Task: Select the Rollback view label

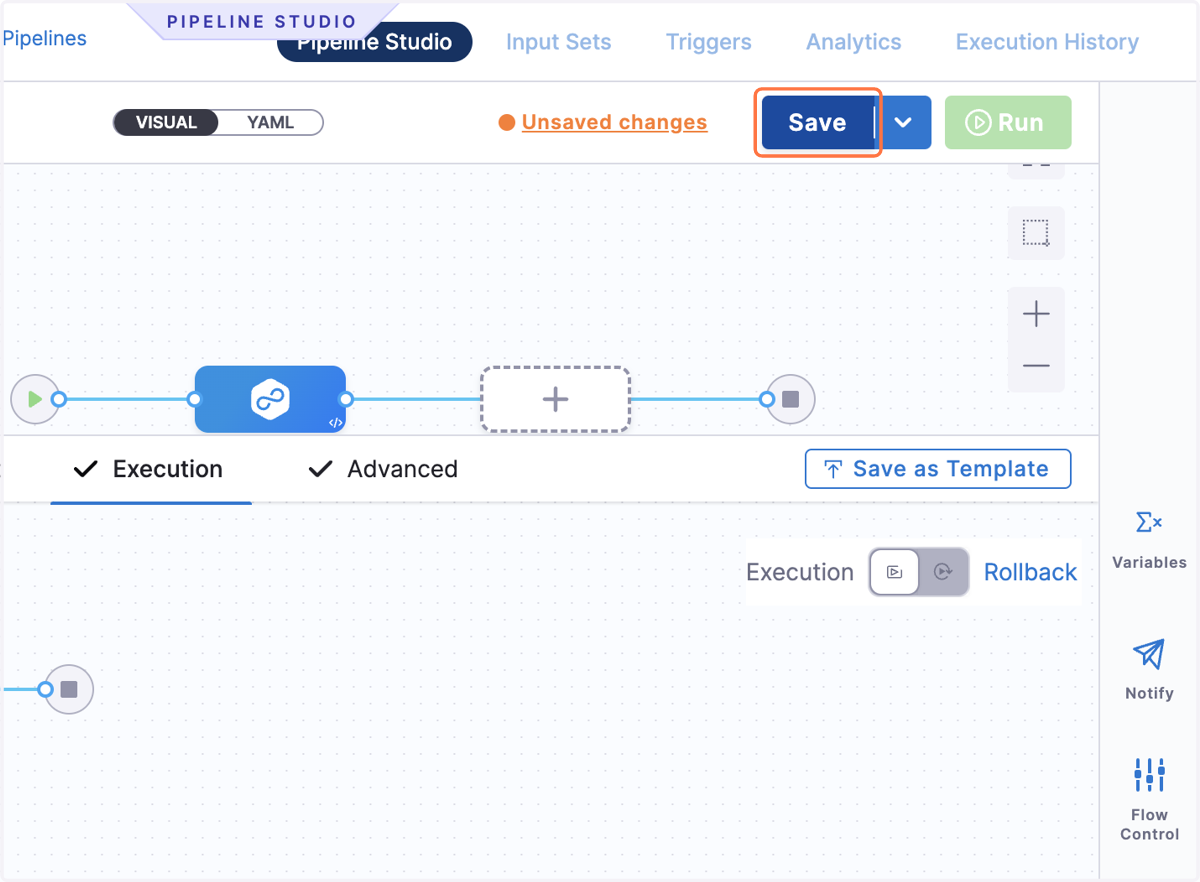Action: tap(1030, 572)
